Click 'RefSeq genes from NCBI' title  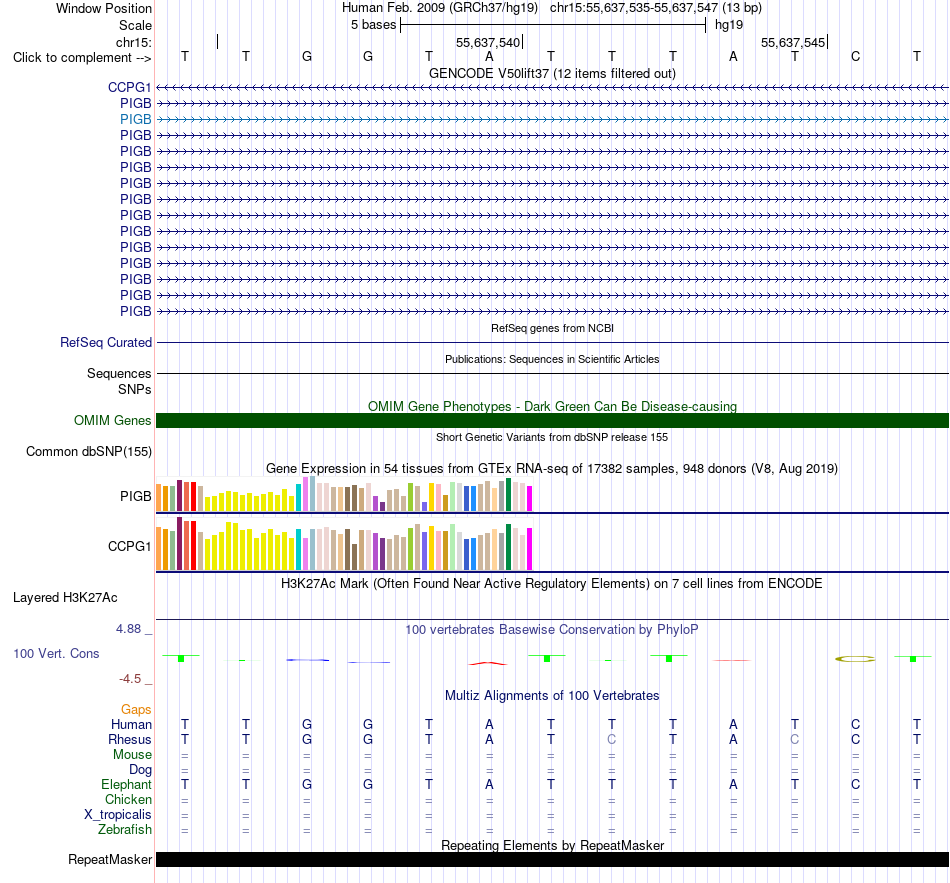[x=552, y=328]
